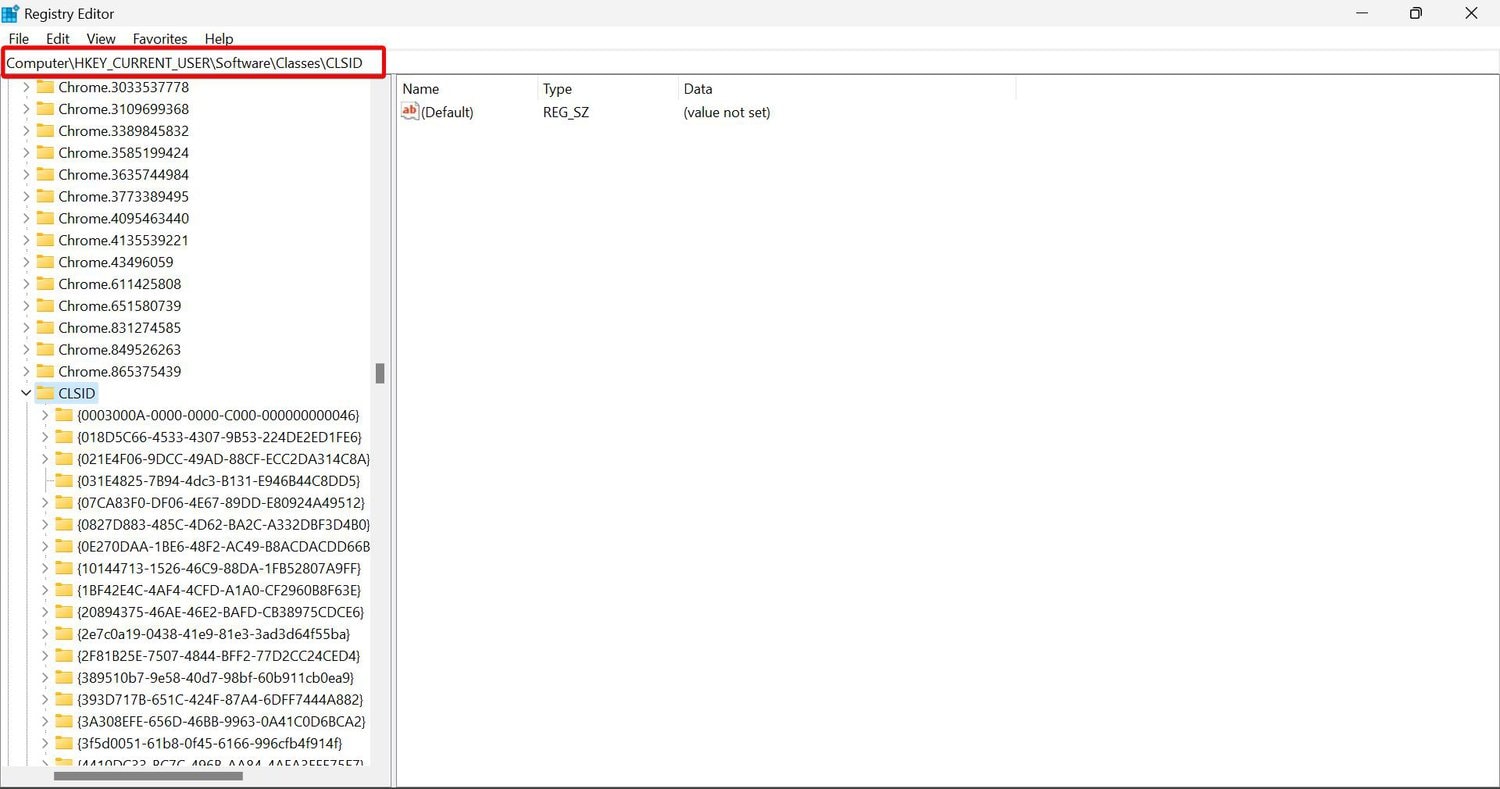Image resolution: width=1500 pixels, height=789 pixels.
Task: Click the folder icon beside Chrome.3033537778
Action: [x=45, y=87]
